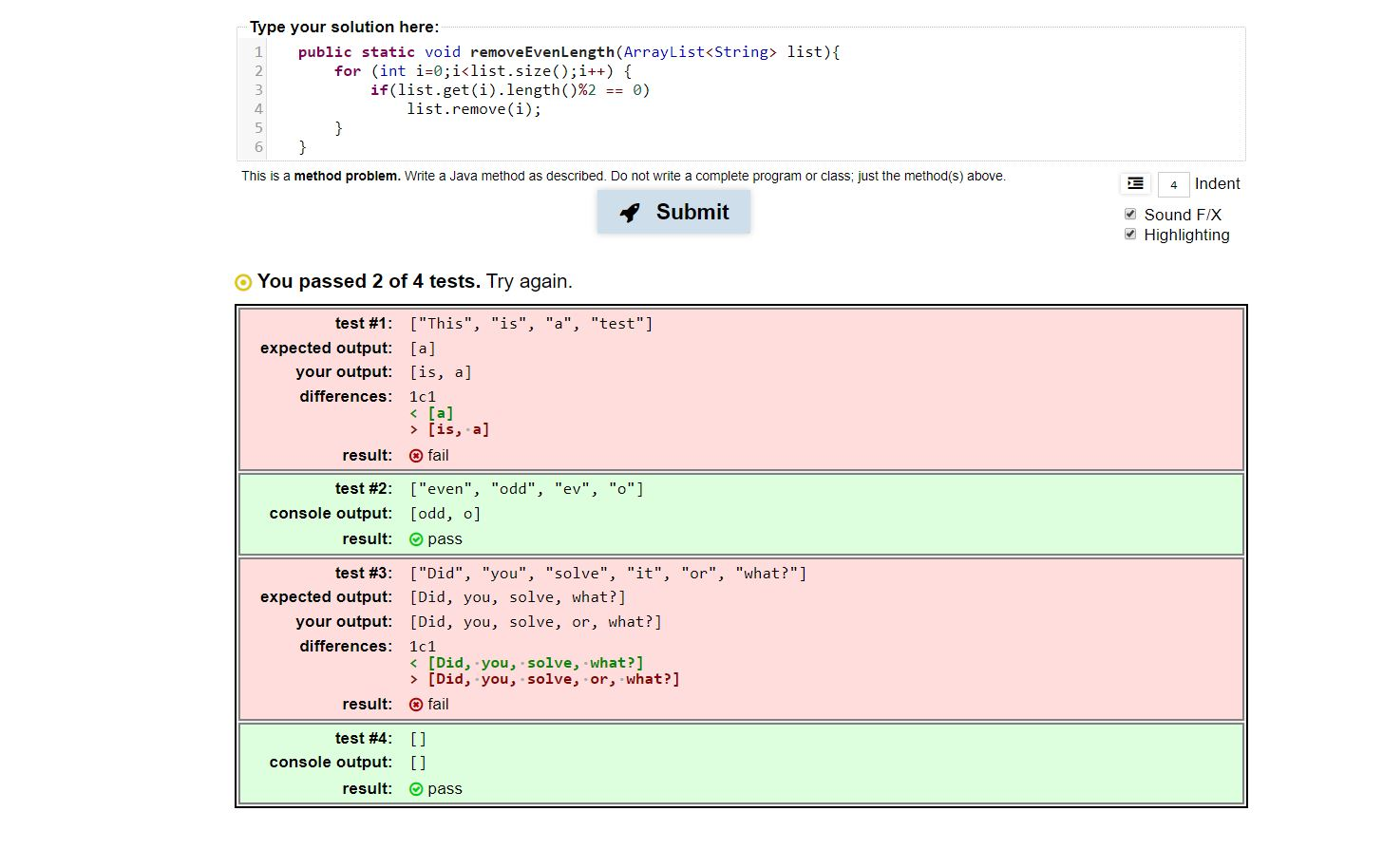Click the green diff line [a] in test #1
This screenshot has height=868, width=1383.
coord(432,413)
